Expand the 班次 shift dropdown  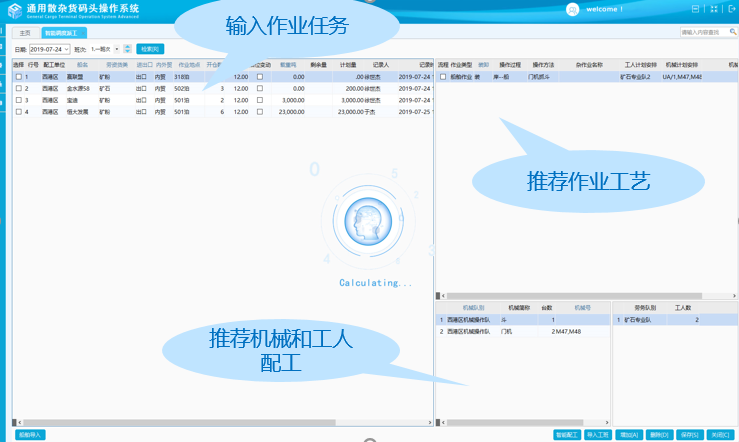coord(116,48)
